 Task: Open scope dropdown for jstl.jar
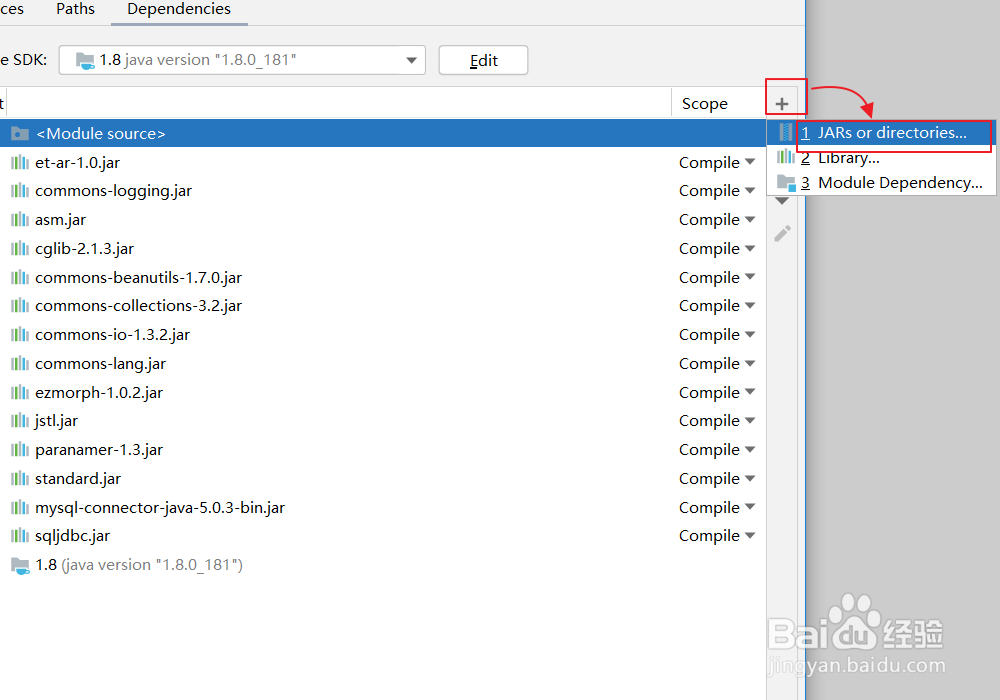pyautogui.click(x=750, y=420)
